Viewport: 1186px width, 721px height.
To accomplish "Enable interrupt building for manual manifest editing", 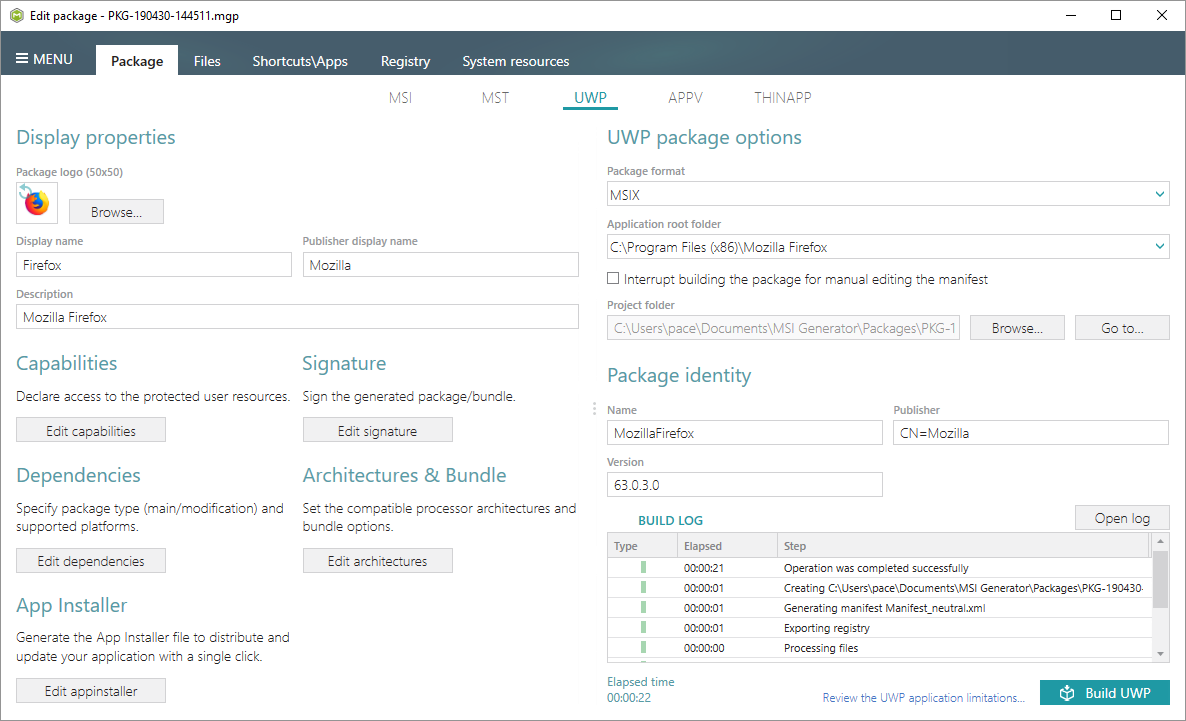I will 613,278.
